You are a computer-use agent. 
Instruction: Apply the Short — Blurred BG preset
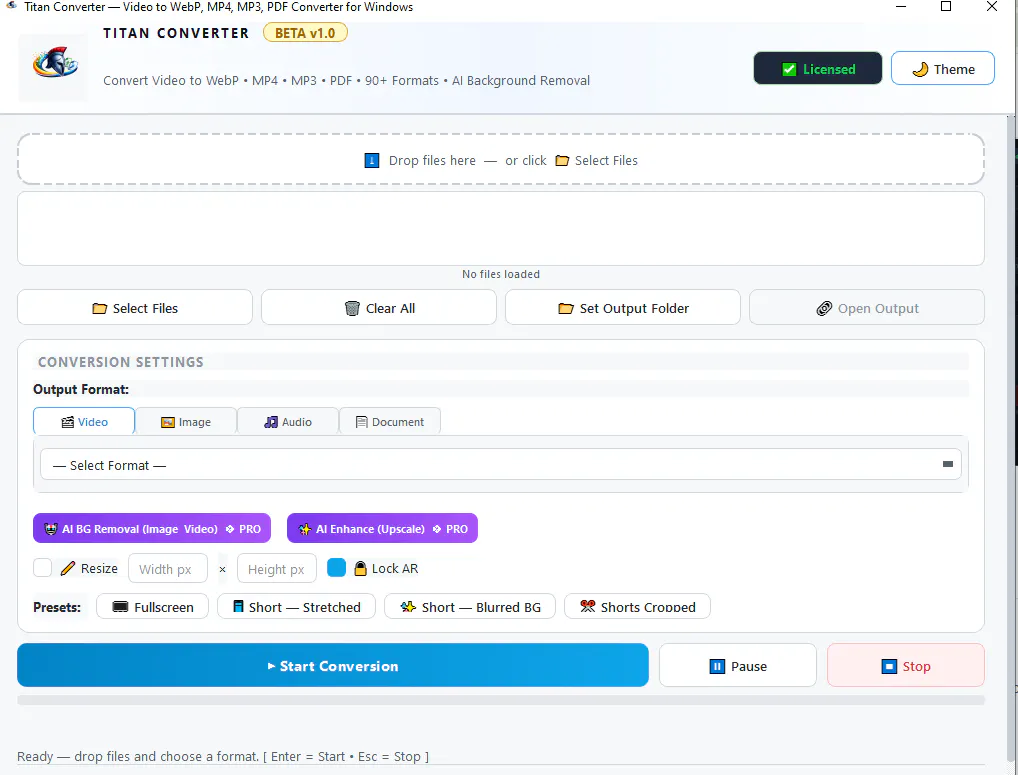[x=470, y=607]
